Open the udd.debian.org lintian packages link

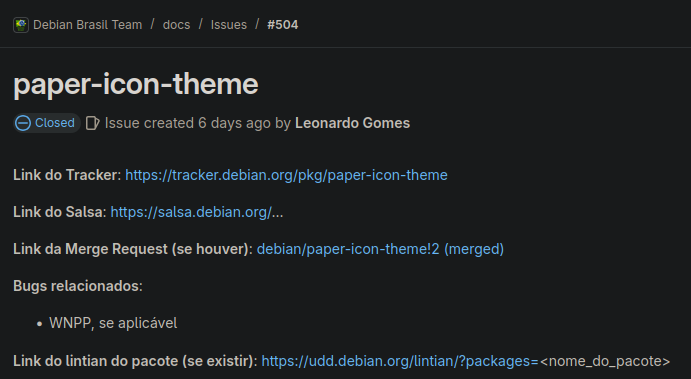(x=400, y=361)
